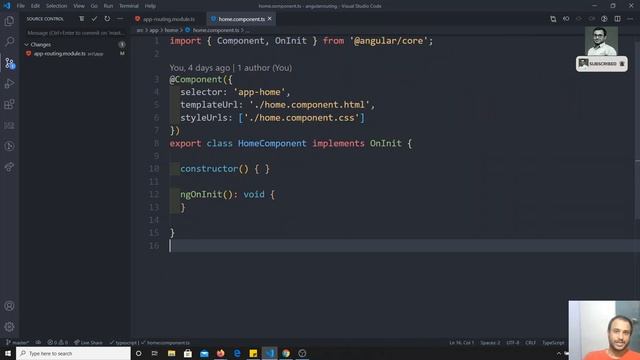This screenshot has height=360, width=640.
Task: Start Live Share from status bar
Action: click(88, 342)
